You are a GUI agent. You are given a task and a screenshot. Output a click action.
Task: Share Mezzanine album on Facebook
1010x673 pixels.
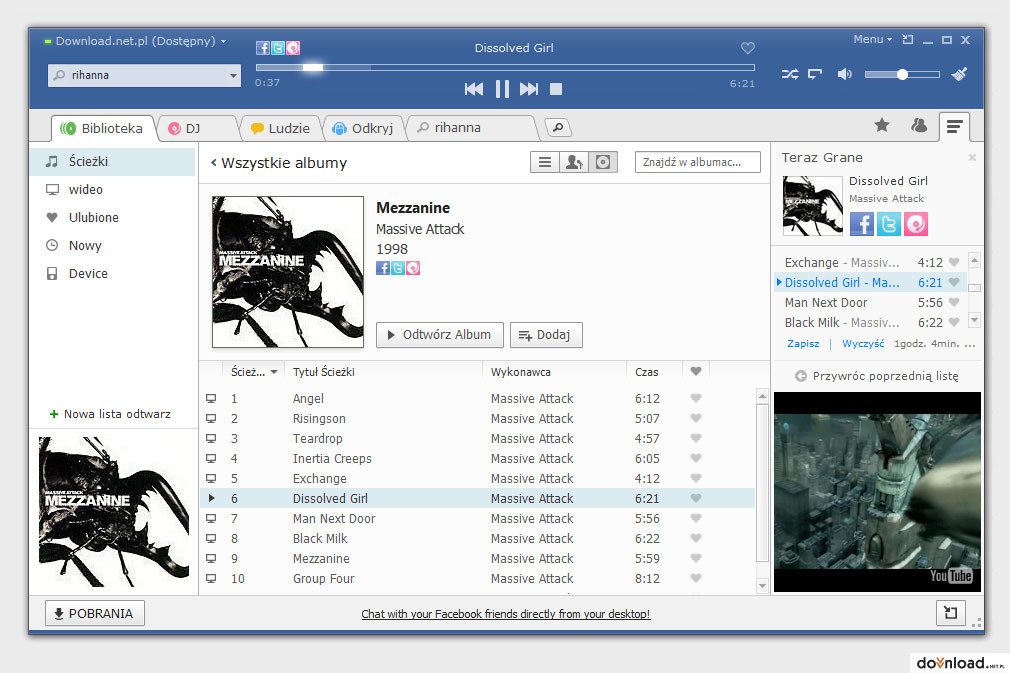383,268
